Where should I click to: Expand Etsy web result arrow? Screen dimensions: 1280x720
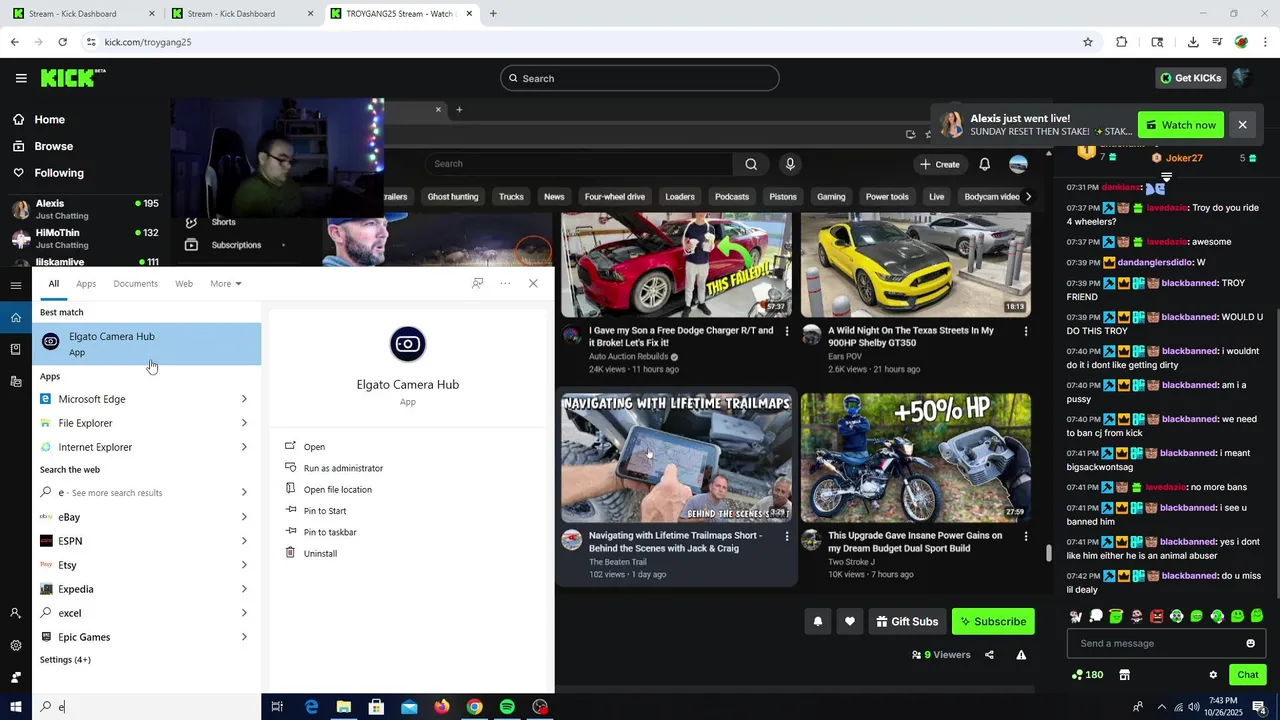coord(244,565)
